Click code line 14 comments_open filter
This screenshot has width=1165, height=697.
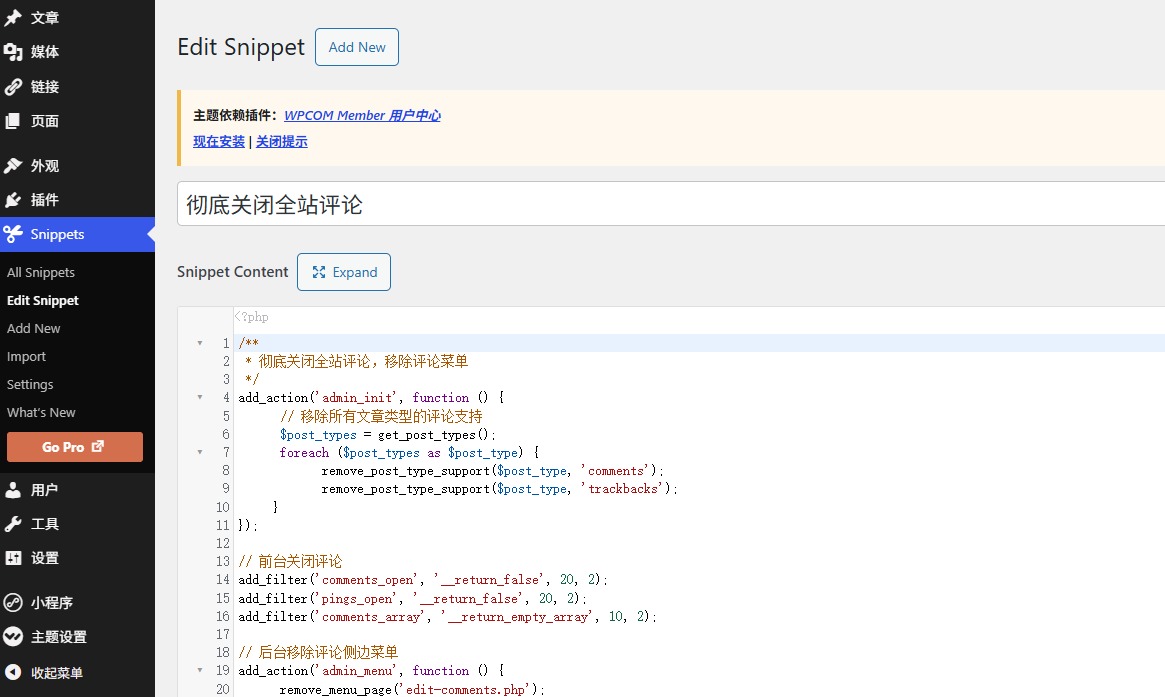click(x=424, y=580)
